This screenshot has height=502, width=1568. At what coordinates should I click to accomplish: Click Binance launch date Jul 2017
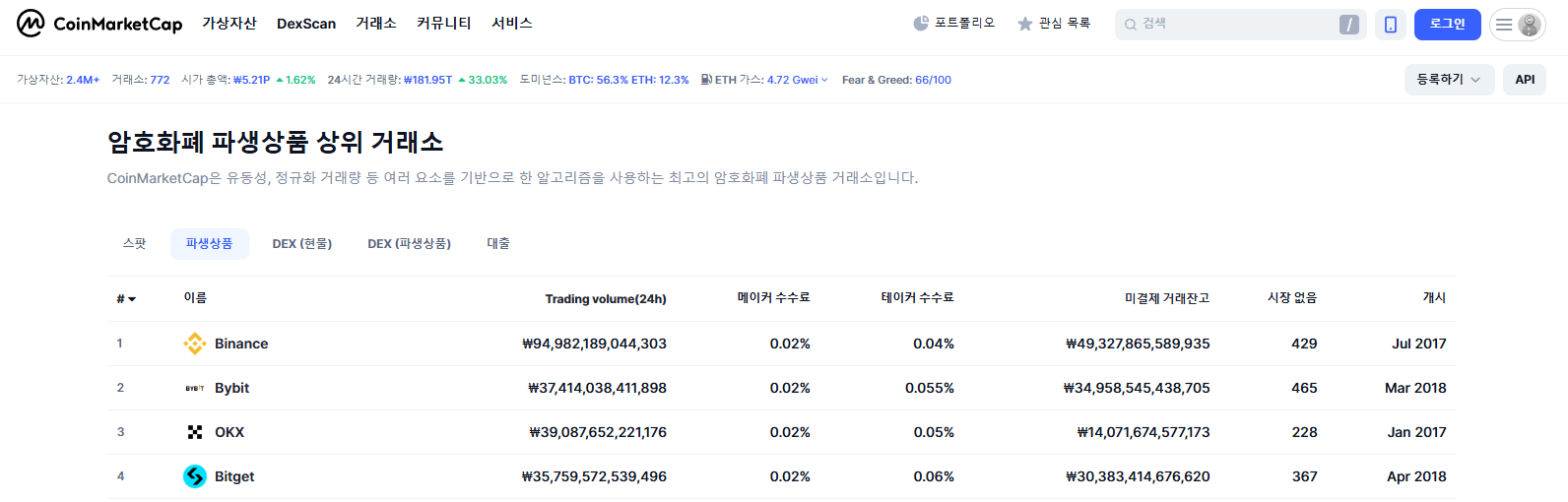1419,344
